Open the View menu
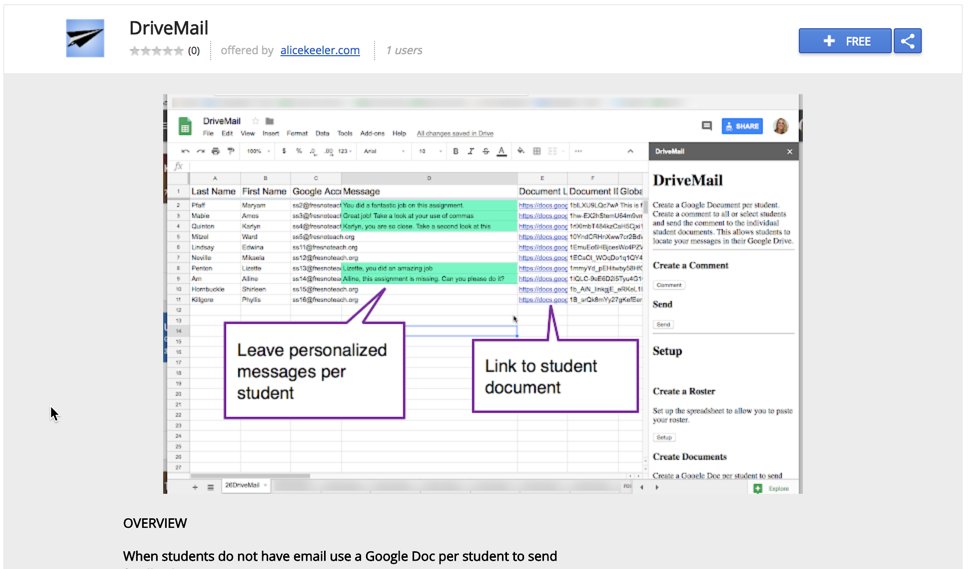The height and width of the screenshot is (569, 969). [248, 133]
